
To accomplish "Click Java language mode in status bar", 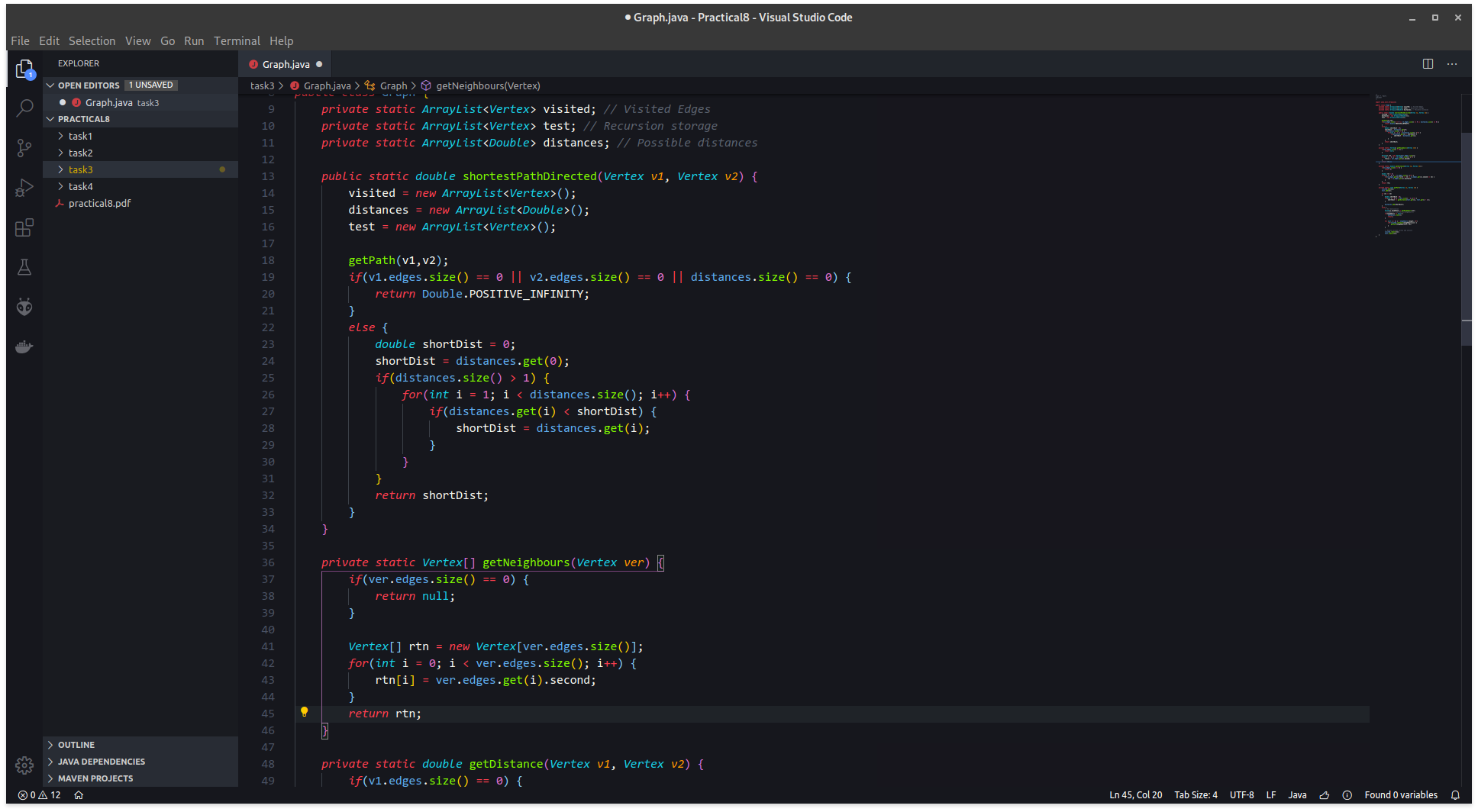I will [1297, 794].
